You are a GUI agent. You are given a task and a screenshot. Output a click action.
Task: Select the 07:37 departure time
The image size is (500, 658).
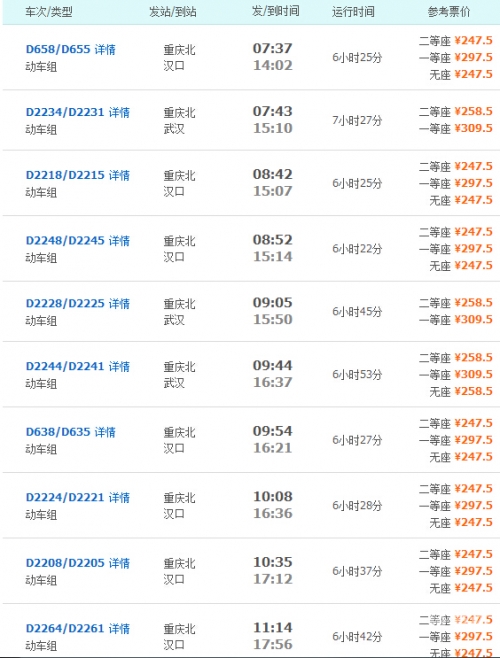272,48
